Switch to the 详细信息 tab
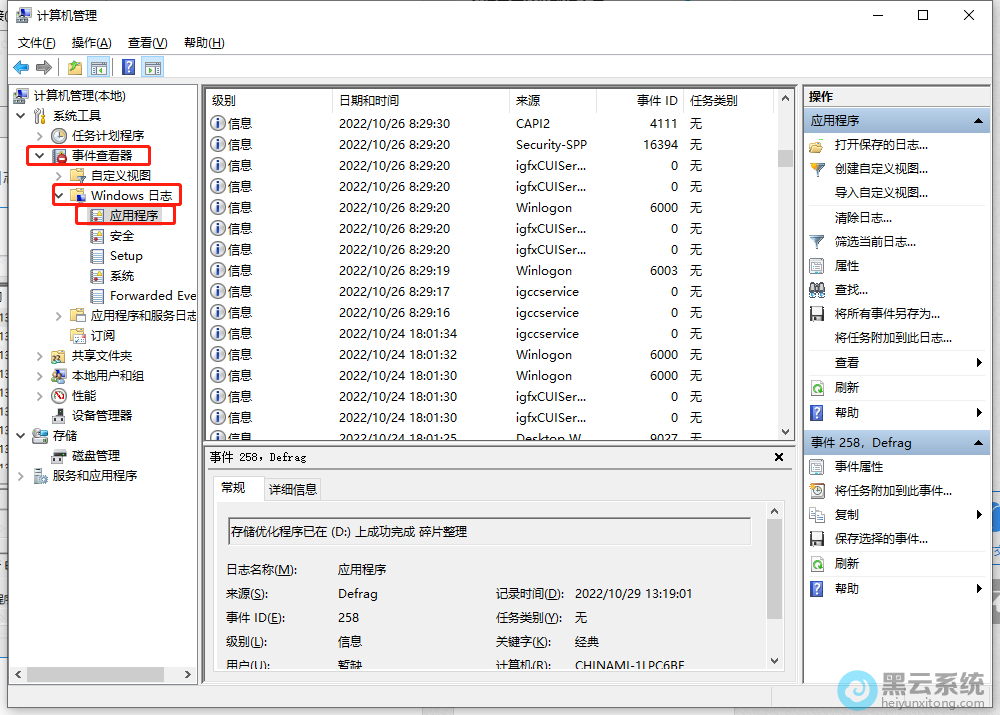The height and width of the screenshot is (715, 1000). (x=292, y=489)
